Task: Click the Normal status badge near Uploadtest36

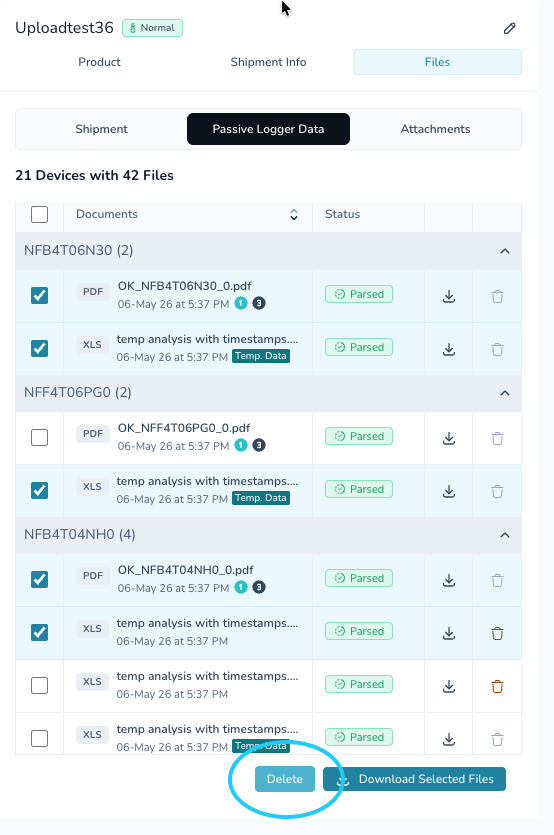Action: tap(152, 28)
